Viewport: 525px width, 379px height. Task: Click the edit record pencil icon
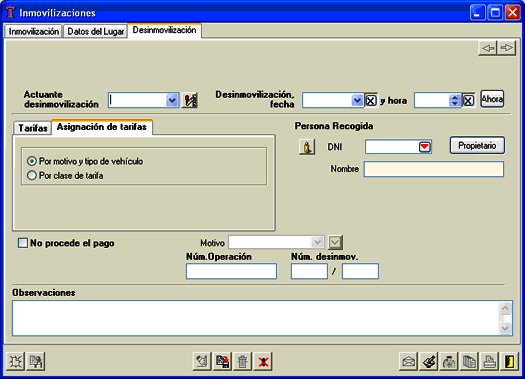click(x=202, y=361)
